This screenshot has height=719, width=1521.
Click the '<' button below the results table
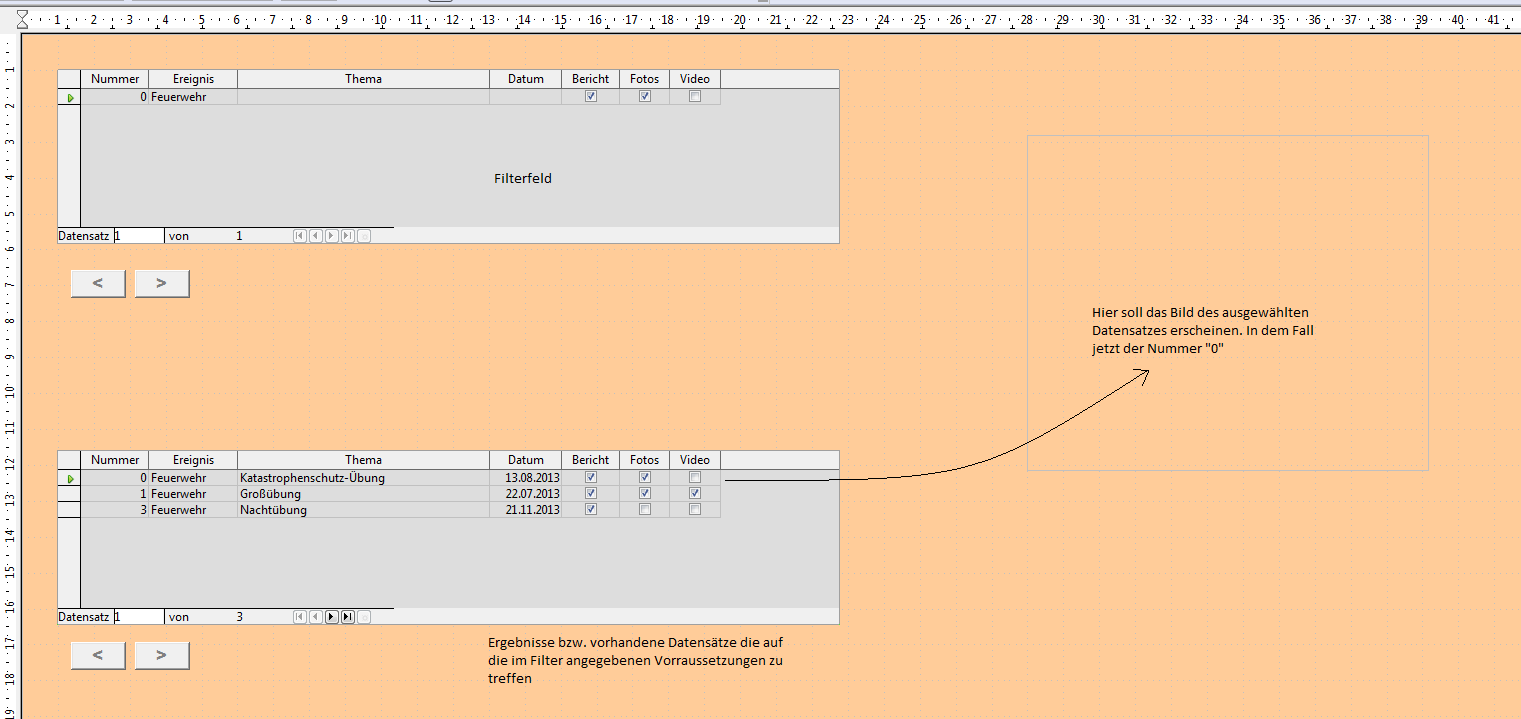(x=98, y=655)
